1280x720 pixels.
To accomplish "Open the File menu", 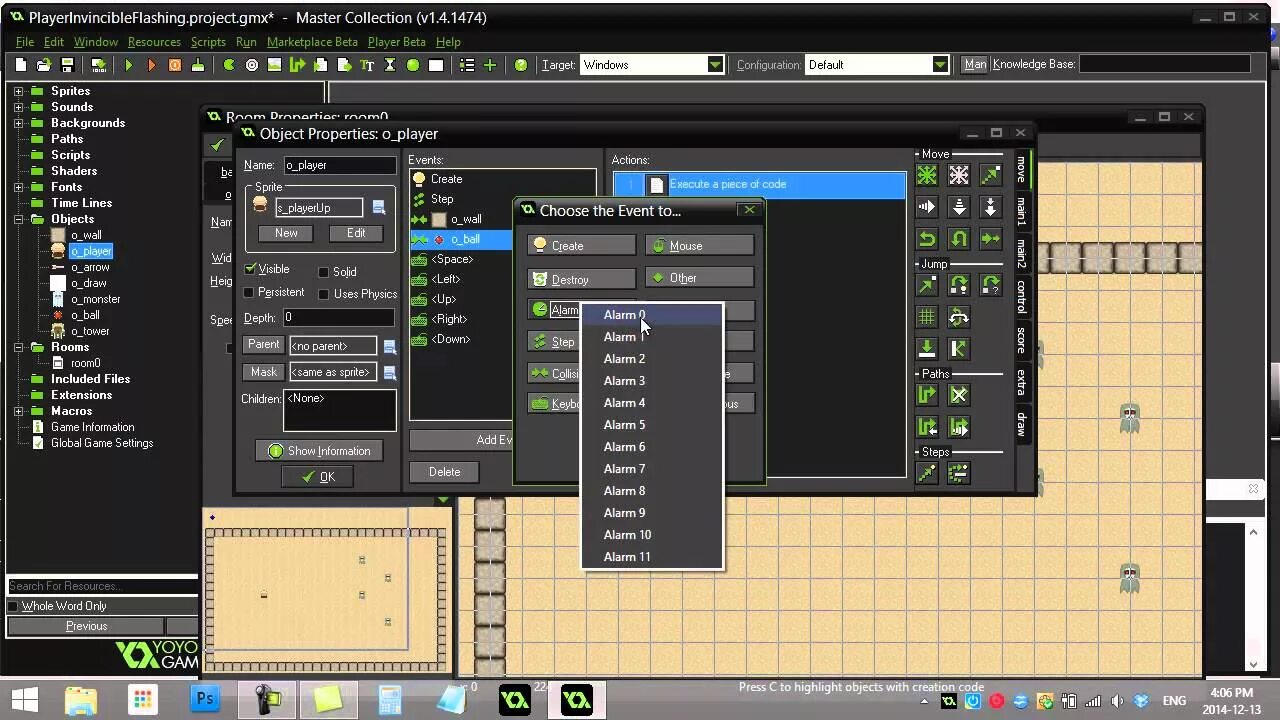I will tap(25, 42).
